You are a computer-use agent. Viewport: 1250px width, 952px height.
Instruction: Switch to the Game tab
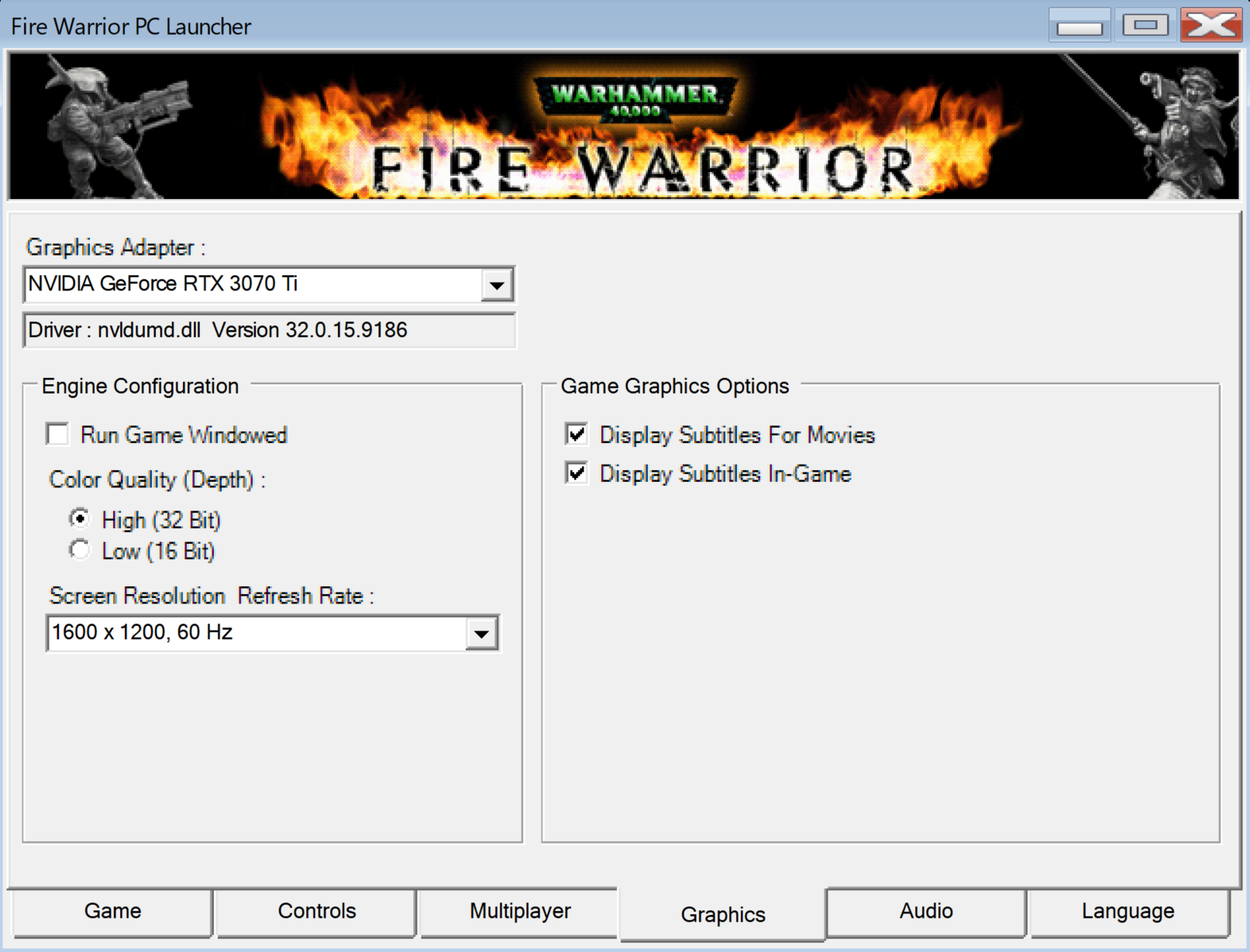(x=112, y=912)
